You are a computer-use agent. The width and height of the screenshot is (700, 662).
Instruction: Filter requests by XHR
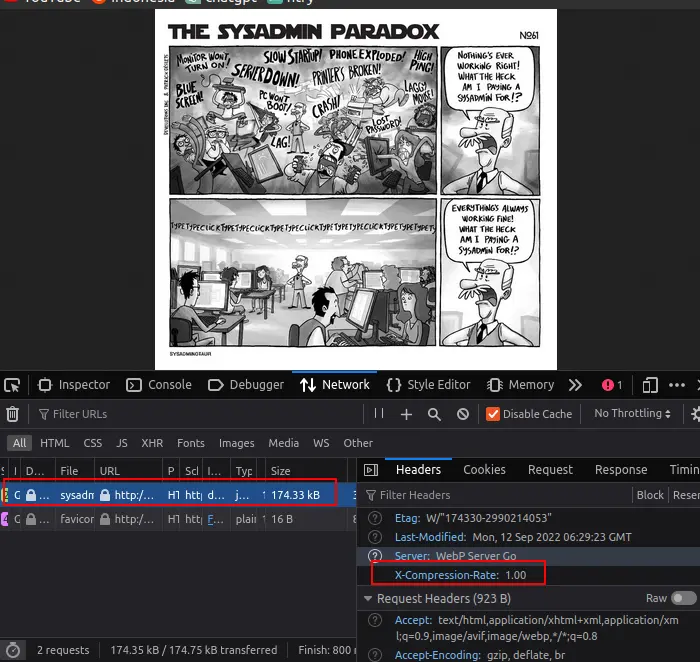coord(152,443)
